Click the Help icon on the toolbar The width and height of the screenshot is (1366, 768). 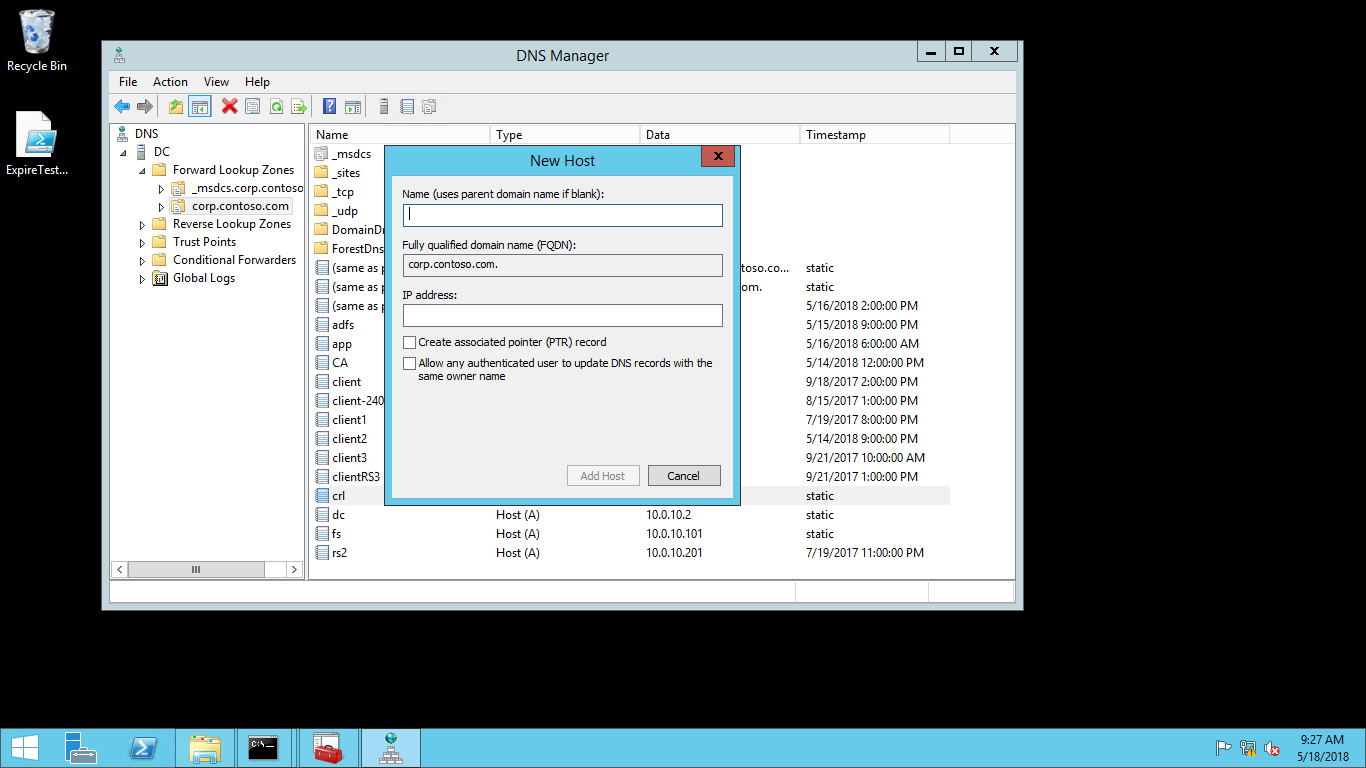coord(329,106)
